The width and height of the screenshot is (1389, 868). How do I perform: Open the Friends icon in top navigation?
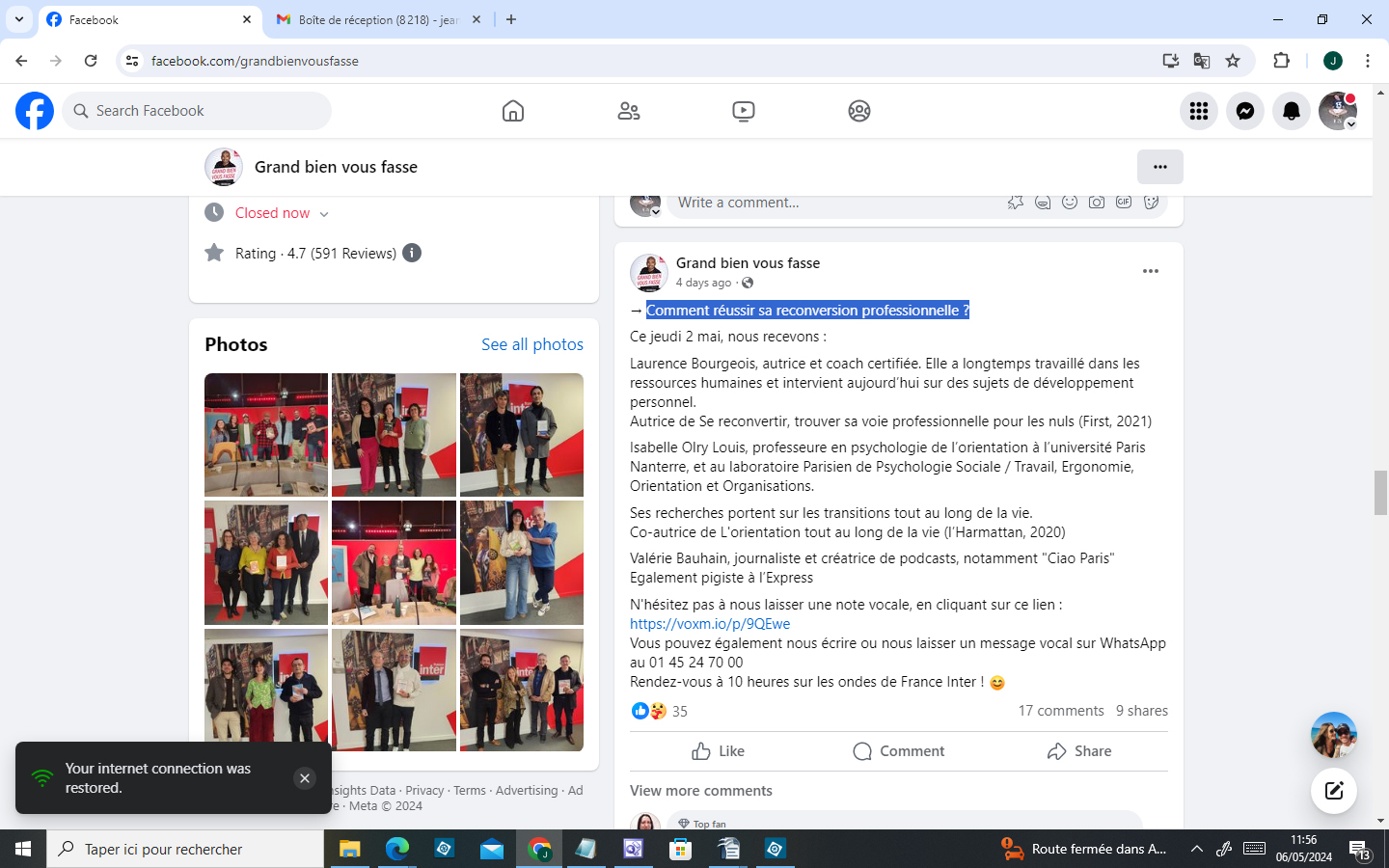(x=629, y=111)
